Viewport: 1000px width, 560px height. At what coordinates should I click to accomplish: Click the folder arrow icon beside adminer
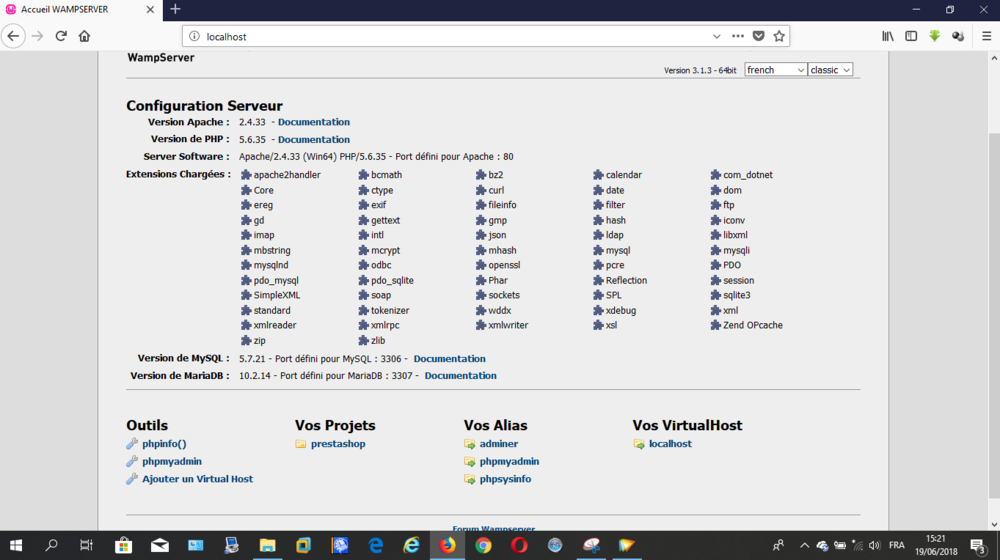[x=469, y=444]
